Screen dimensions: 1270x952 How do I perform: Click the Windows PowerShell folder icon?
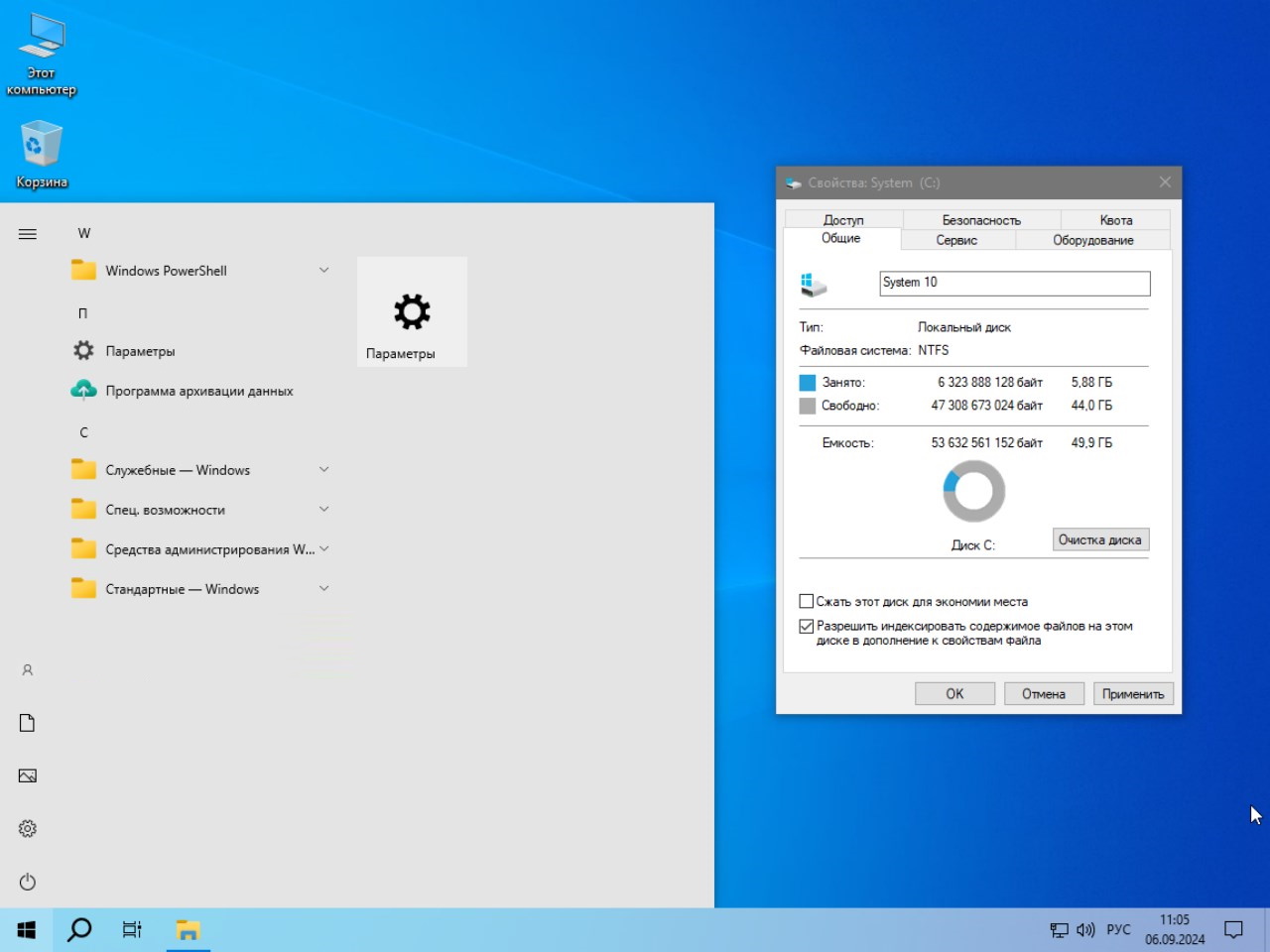(x=84, y=270)
